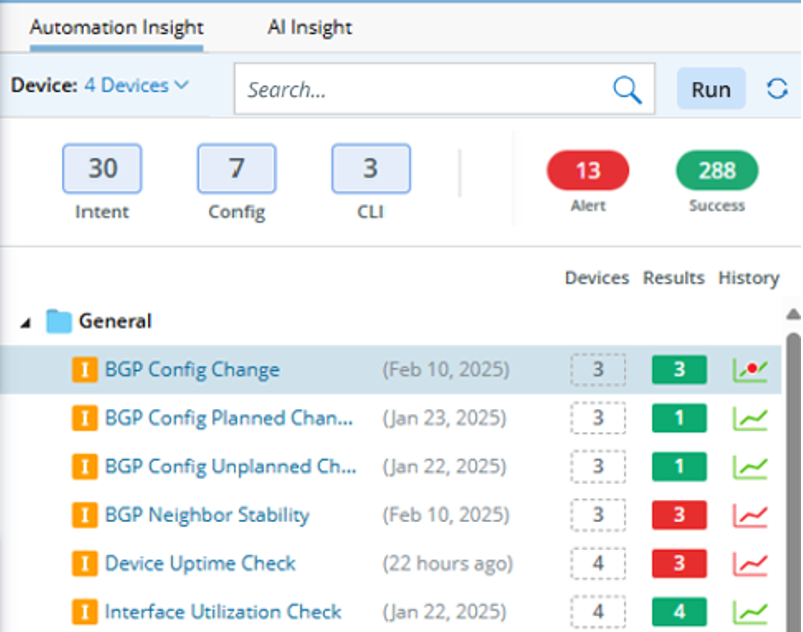Toggle the CLI filter showing 3

pyautogui.click(x=370, y=168)
